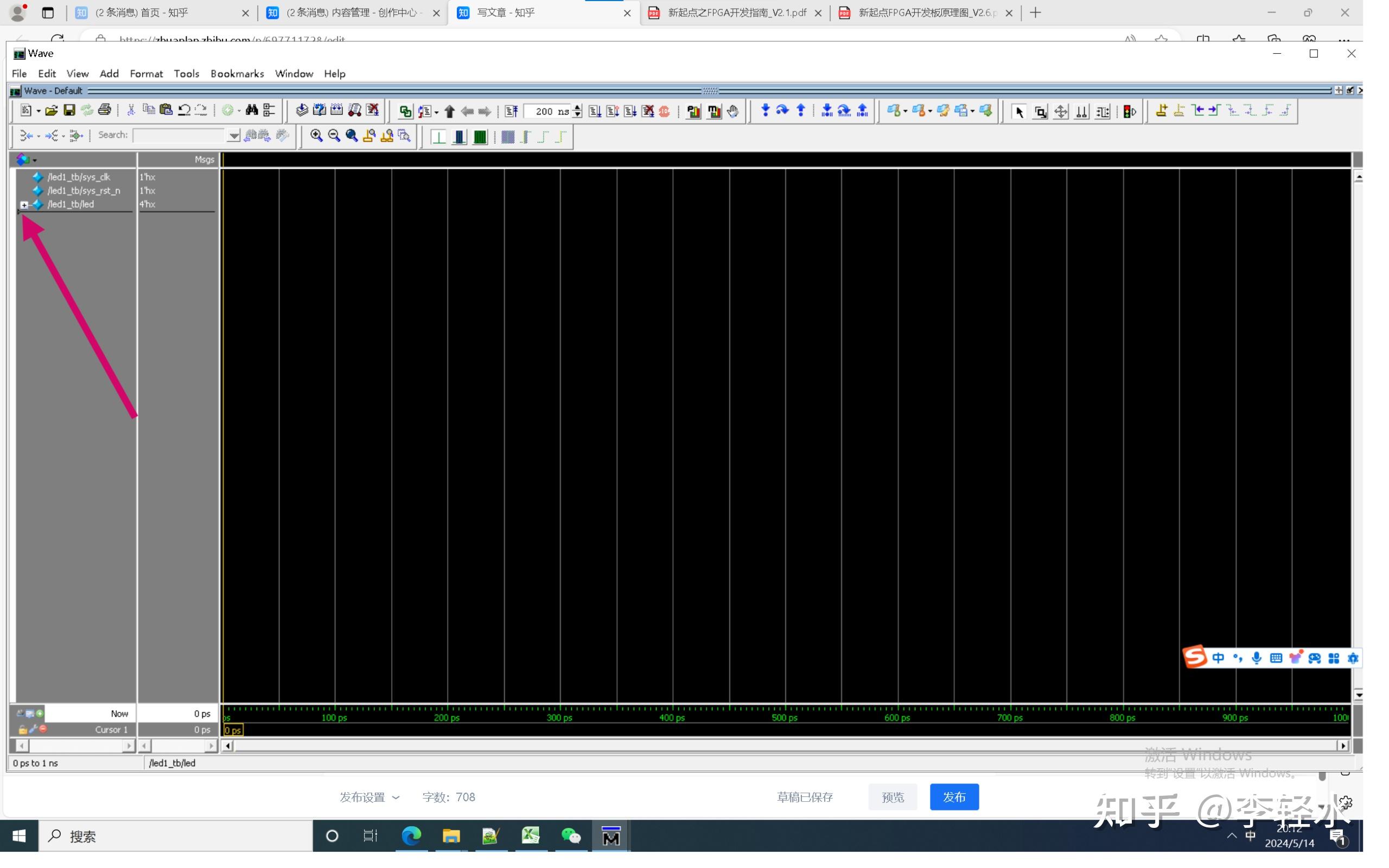Viewport: 1389px width, 868px height.
Task: Click the Run simulation icon beside 200 ns
Action: [595, 111]
